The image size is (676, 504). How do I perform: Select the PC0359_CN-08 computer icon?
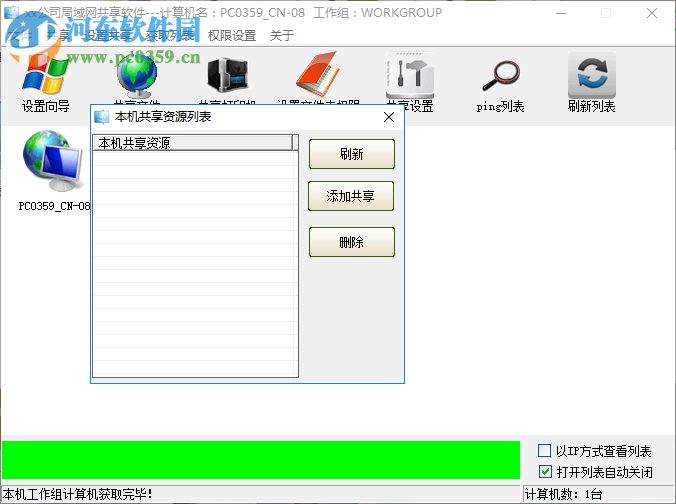[53, 162]
